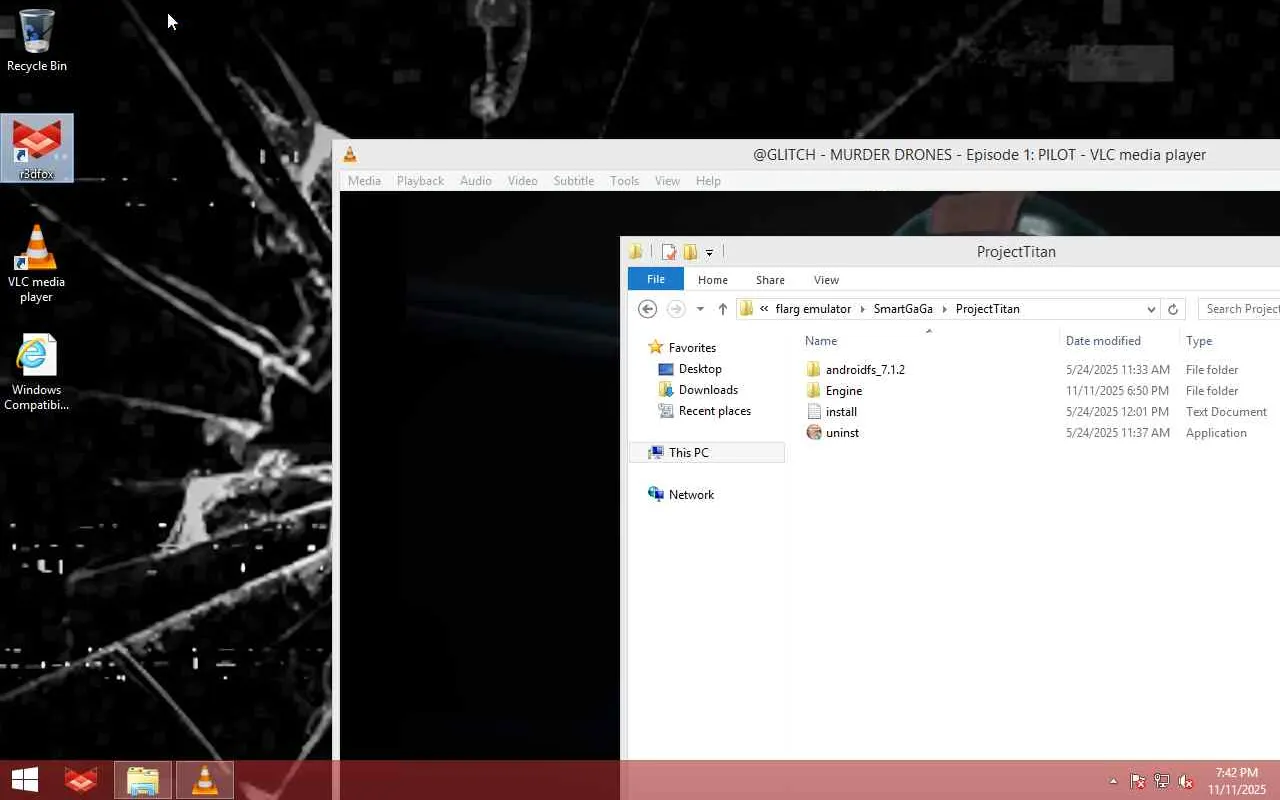Open the network icon in system tray
The image size is (1280, 800).
[x=1162, y=781]
